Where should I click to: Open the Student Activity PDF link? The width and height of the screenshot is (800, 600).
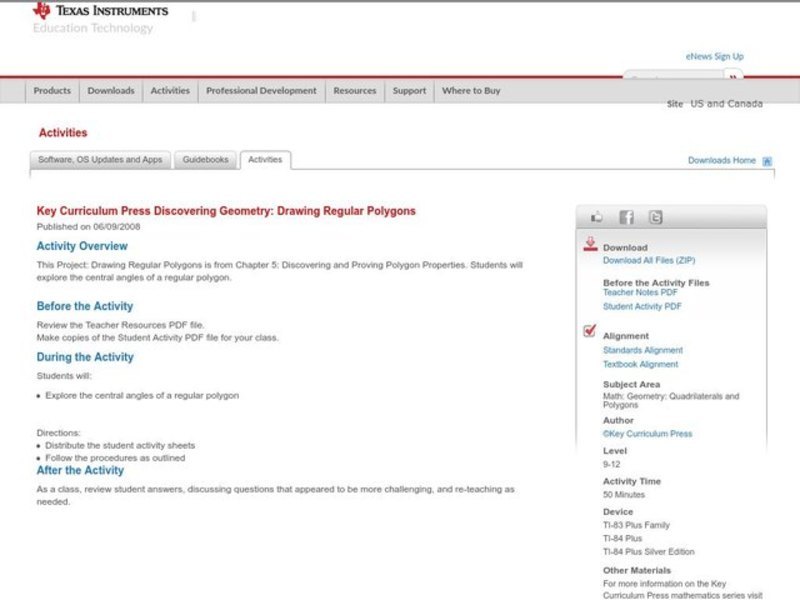coord(642,307)
